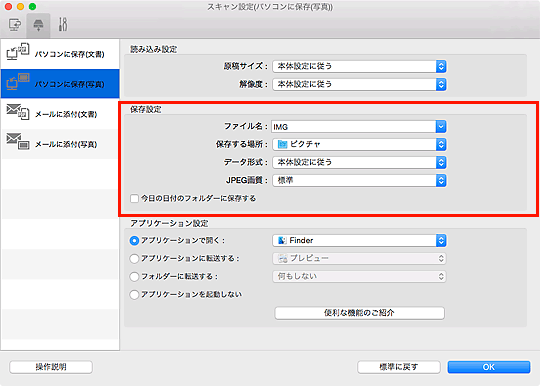
Task: Click the 便利な機能のご紹介 button
Action: [360, 313]
